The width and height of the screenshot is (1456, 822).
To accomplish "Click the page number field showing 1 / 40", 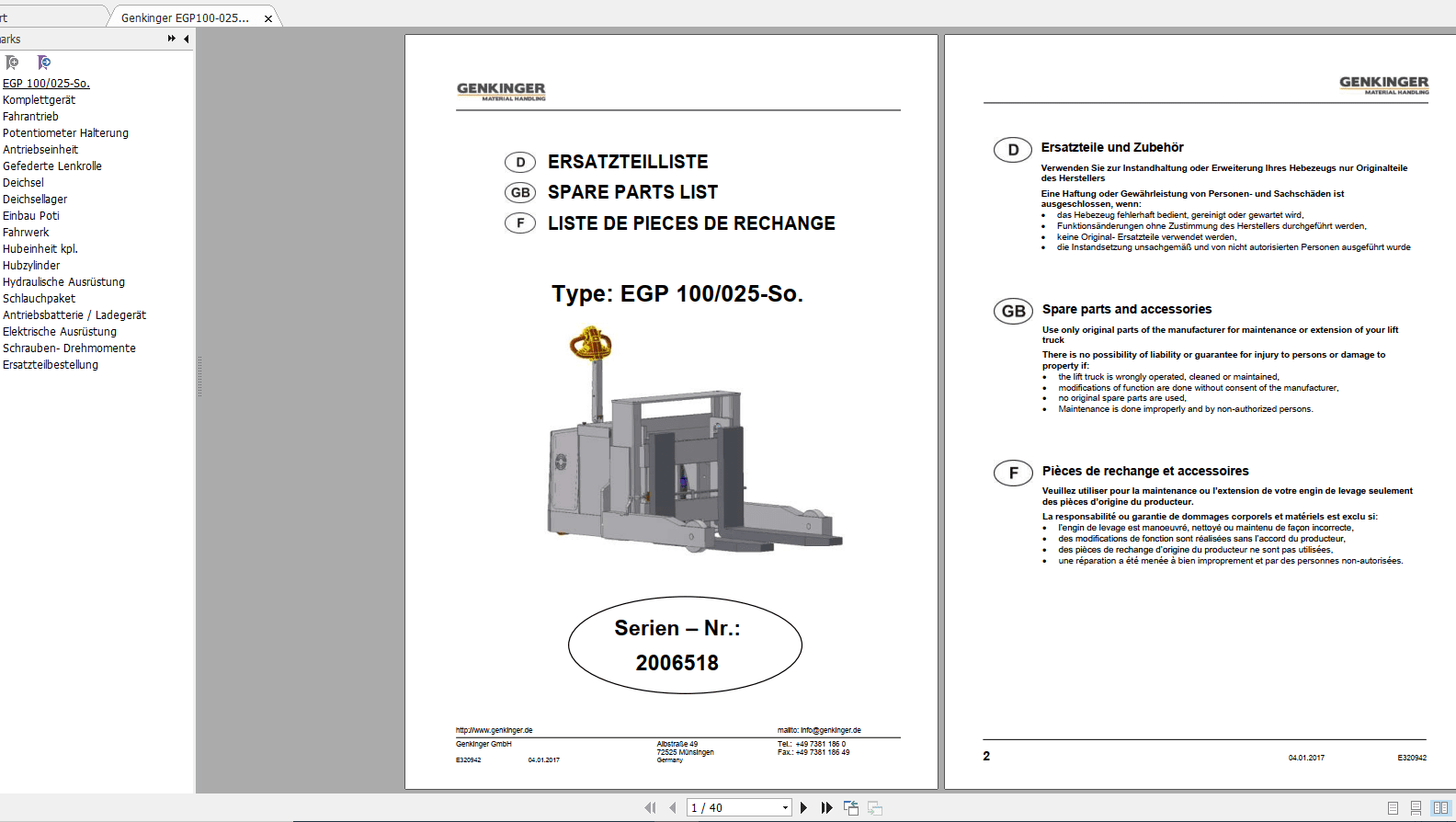I will pos(733,807).
